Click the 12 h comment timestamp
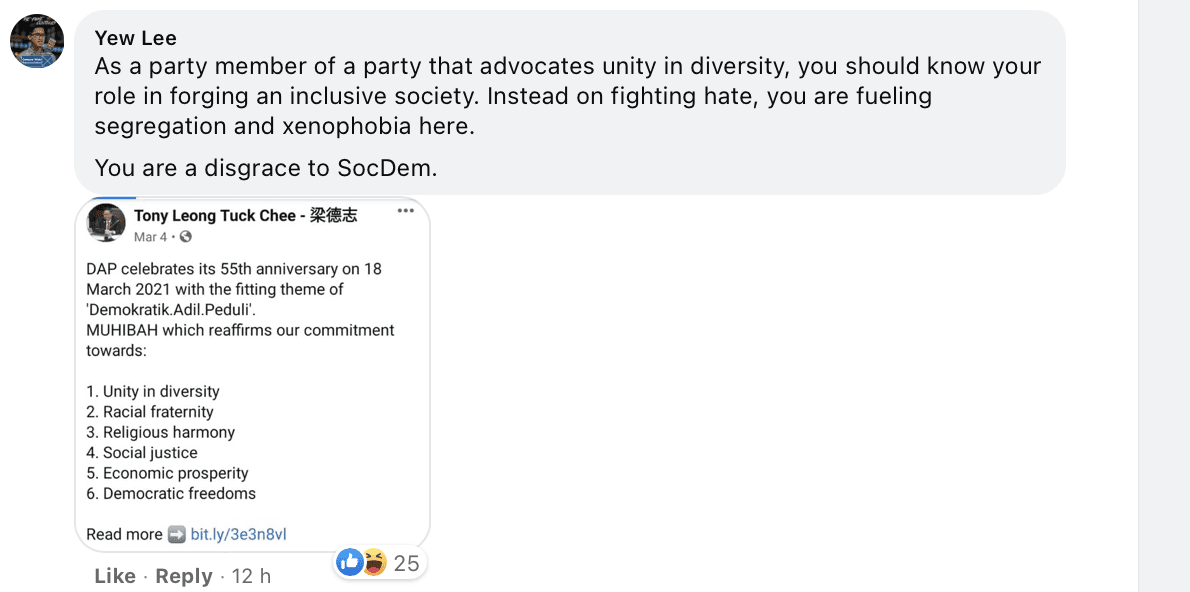The width and height of the screenshot is (1190, 592). [x=250, y=576]
